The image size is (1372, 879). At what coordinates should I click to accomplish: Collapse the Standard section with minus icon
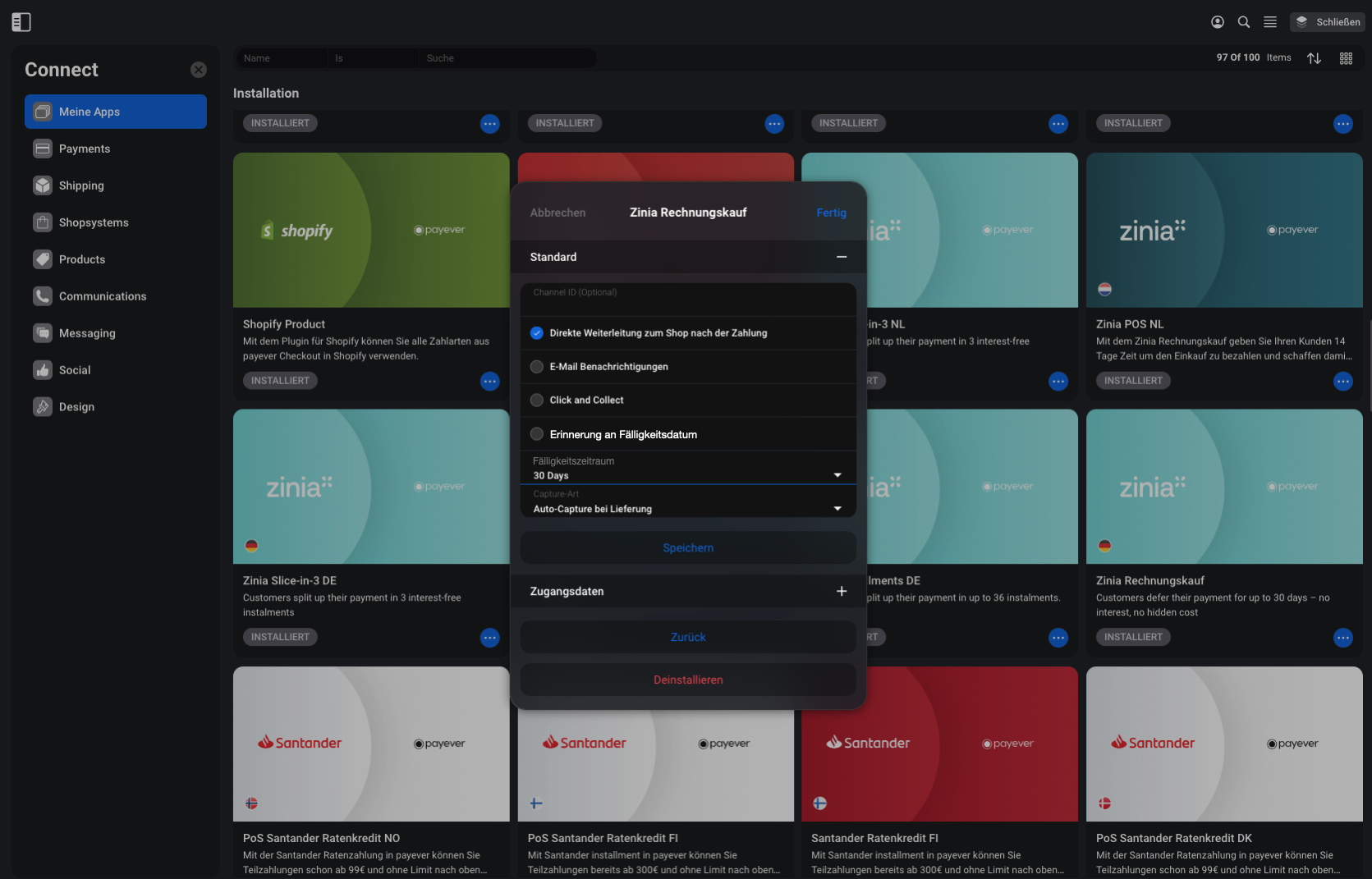[x=842, y=257]
